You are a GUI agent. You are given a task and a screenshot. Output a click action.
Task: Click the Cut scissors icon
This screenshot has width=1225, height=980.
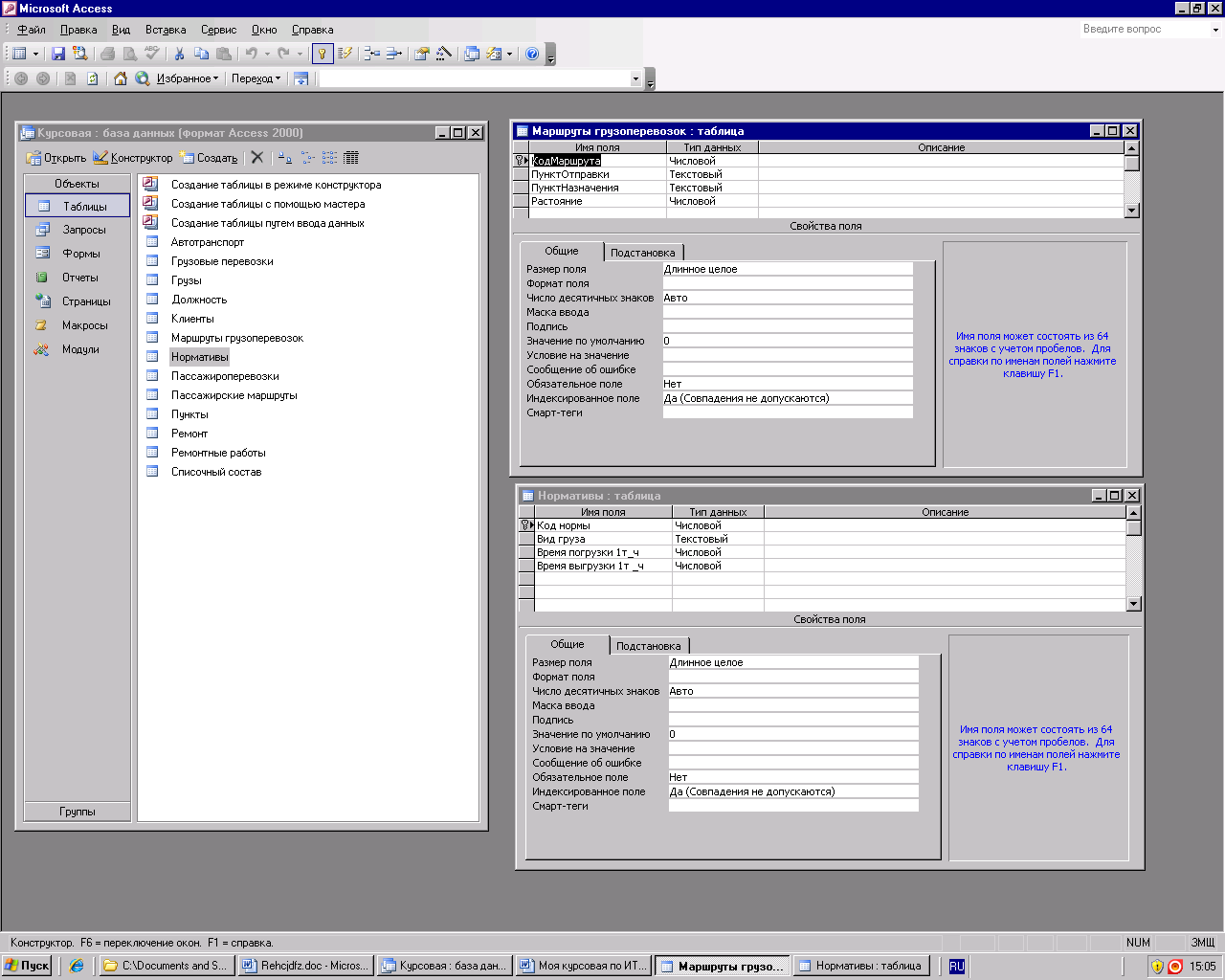179,55
